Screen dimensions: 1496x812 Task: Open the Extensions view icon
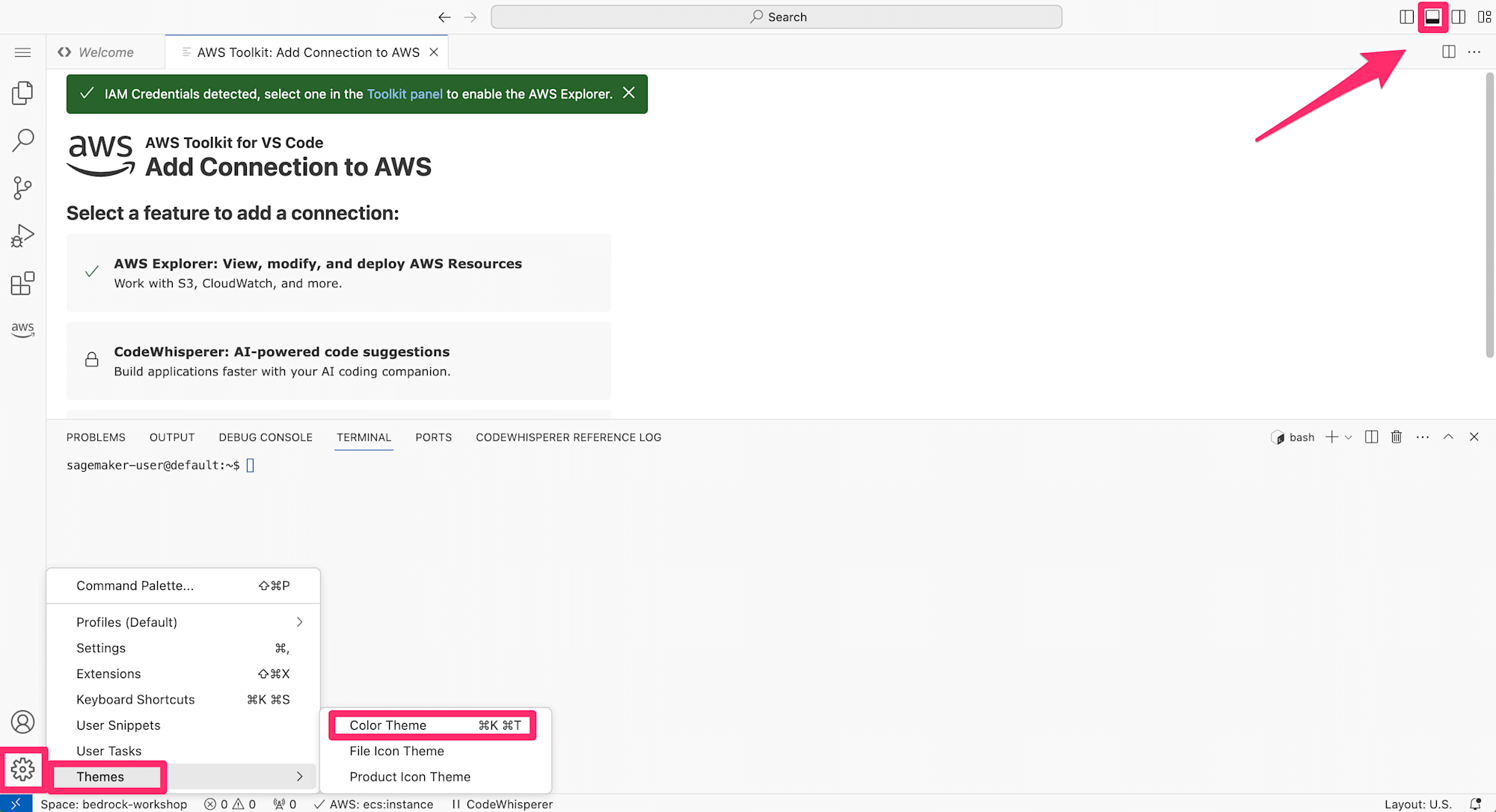22,283
